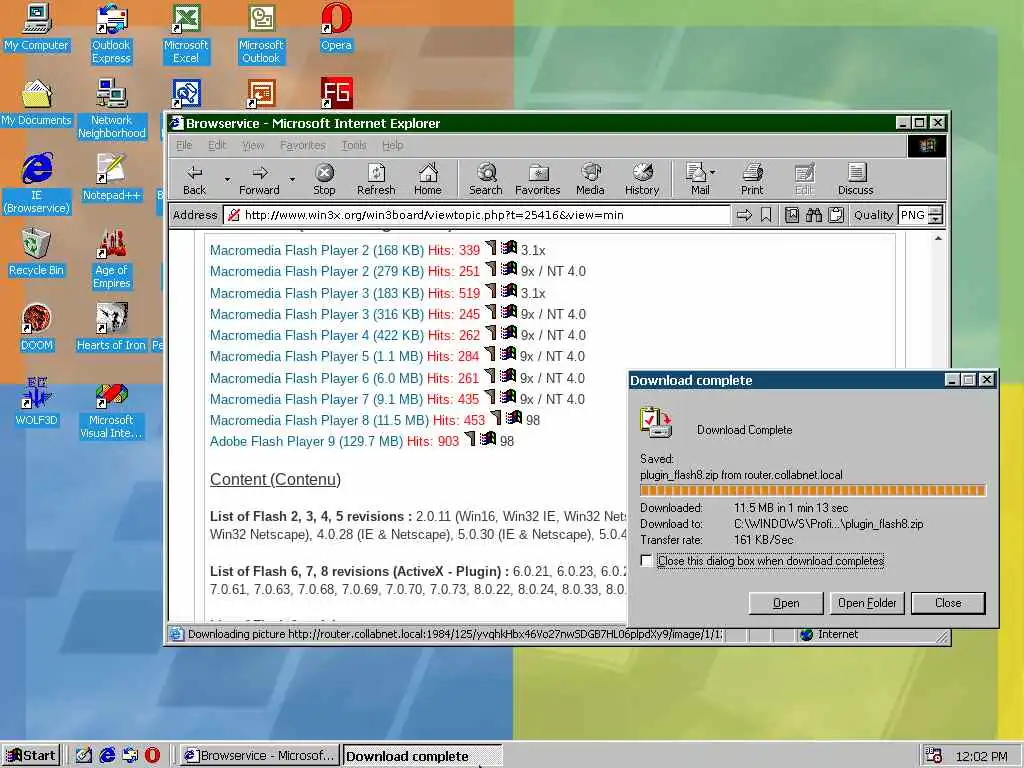Click the Content (Contenu) heading
Image resolution: width=1024 pixels, height=768 pixels.
point(275,479)
